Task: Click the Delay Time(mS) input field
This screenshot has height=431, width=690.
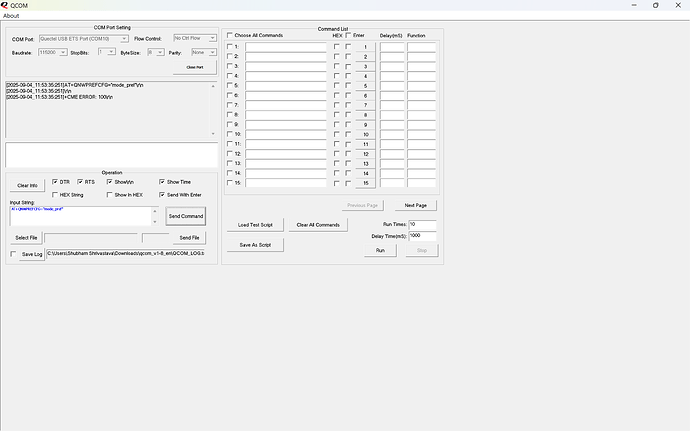Action: (x=422, y=236)
